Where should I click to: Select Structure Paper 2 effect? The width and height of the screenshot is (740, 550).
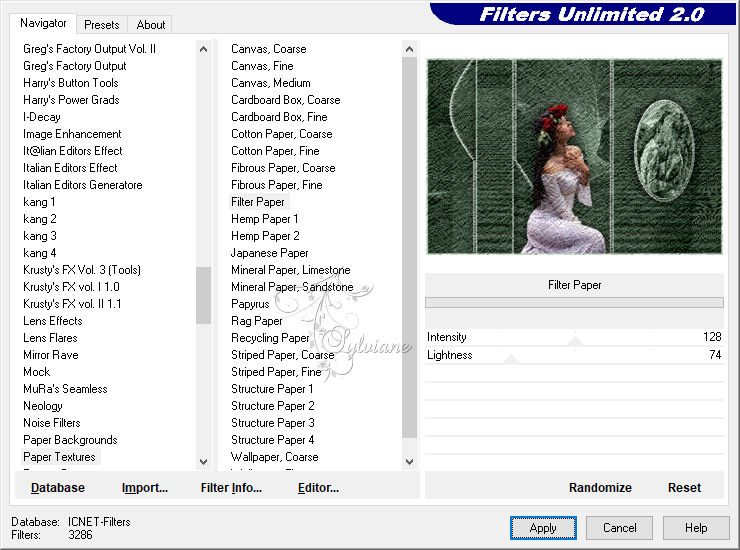272,406
